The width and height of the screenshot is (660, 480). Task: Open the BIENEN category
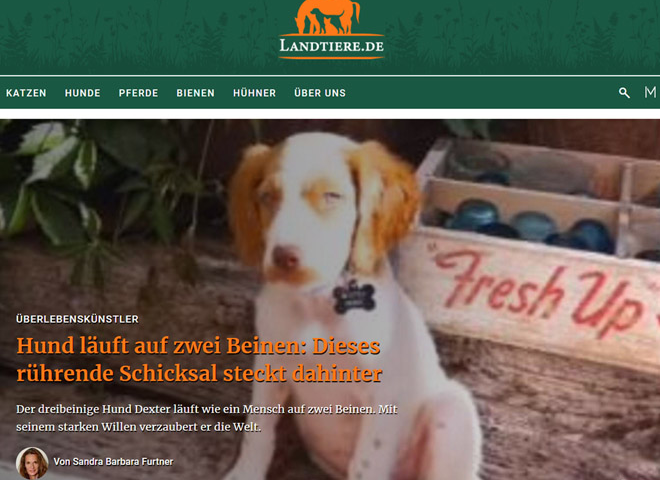[195, 93]
